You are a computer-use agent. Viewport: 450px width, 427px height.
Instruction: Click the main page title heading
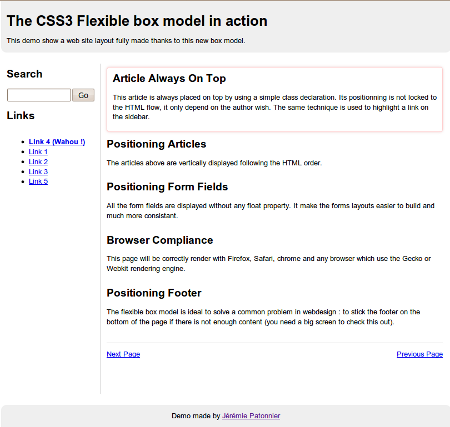coord(137,21)
